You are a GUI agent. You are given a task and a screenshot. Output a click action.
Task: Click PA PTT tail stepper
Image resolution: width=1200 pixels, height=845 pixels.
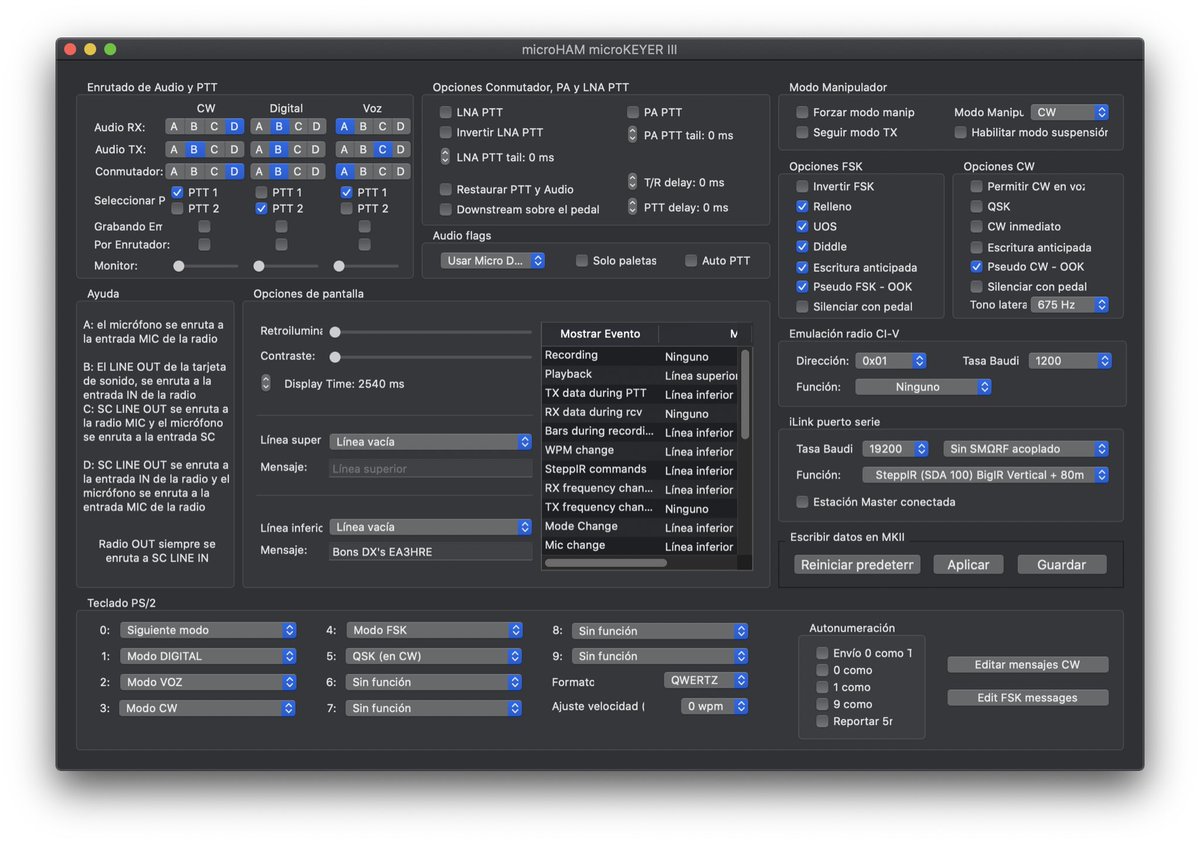632,135
